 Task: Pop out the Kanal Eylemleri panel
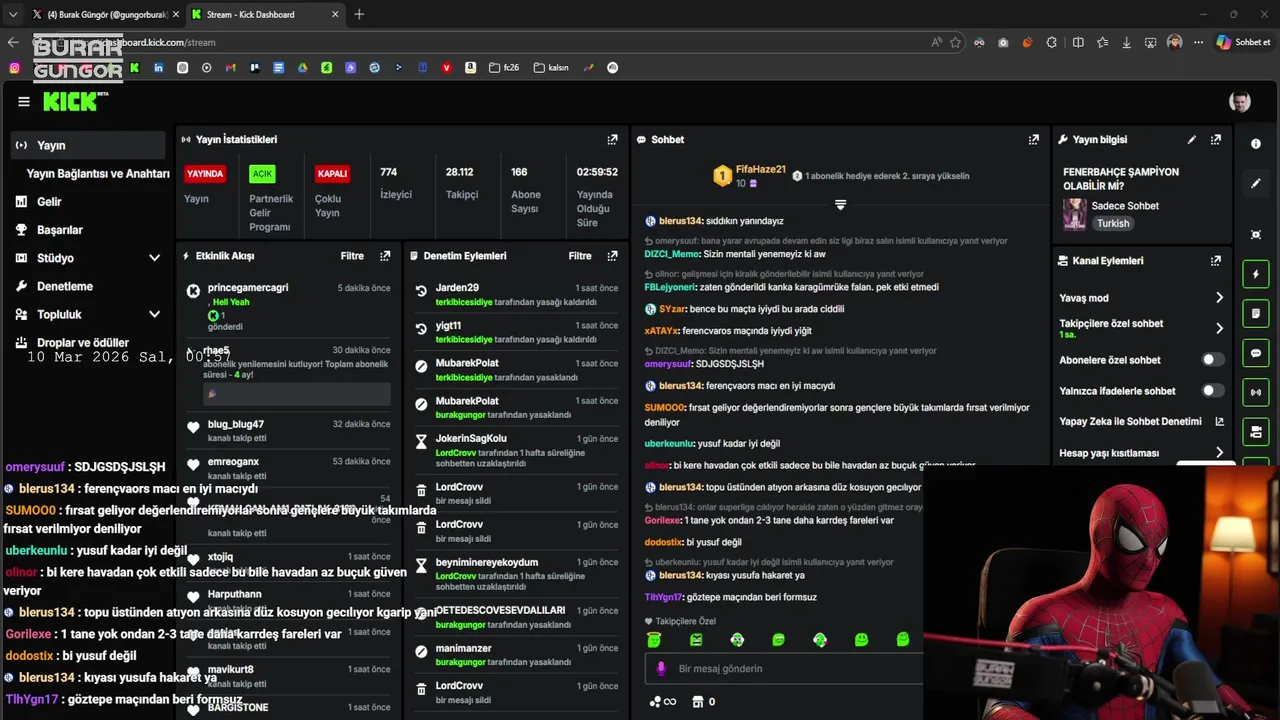pos(1216,261)
